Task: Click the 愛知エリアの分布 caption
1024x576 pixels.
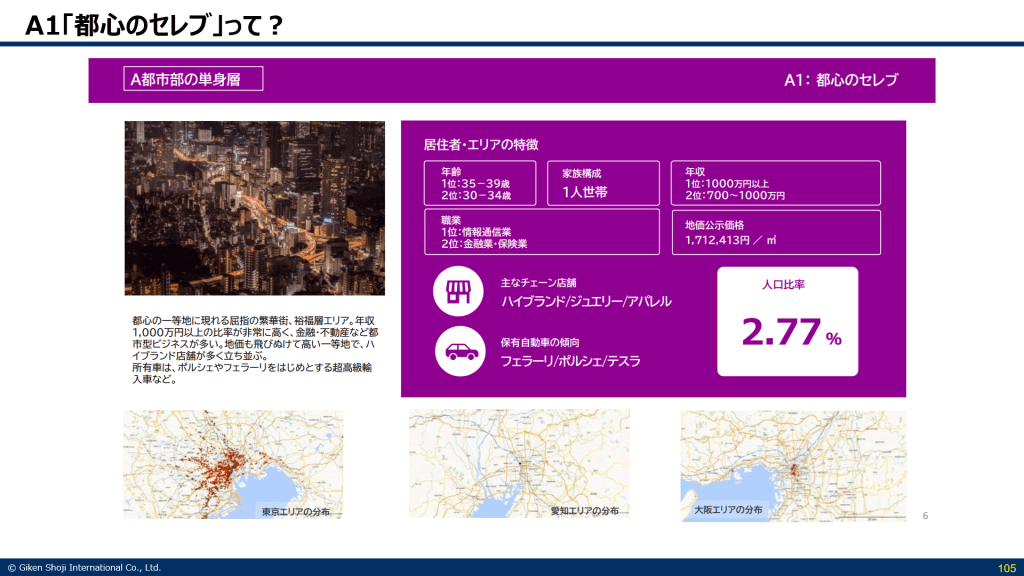Action: [x=585, y=511]
